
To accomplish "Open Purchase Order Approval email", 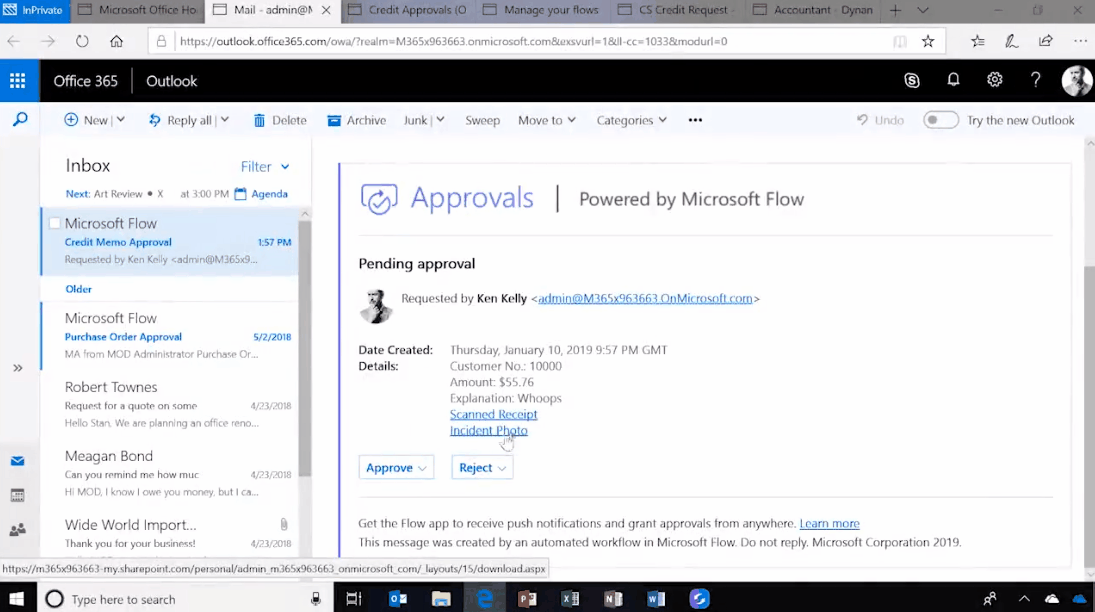I will pos(170,335).
